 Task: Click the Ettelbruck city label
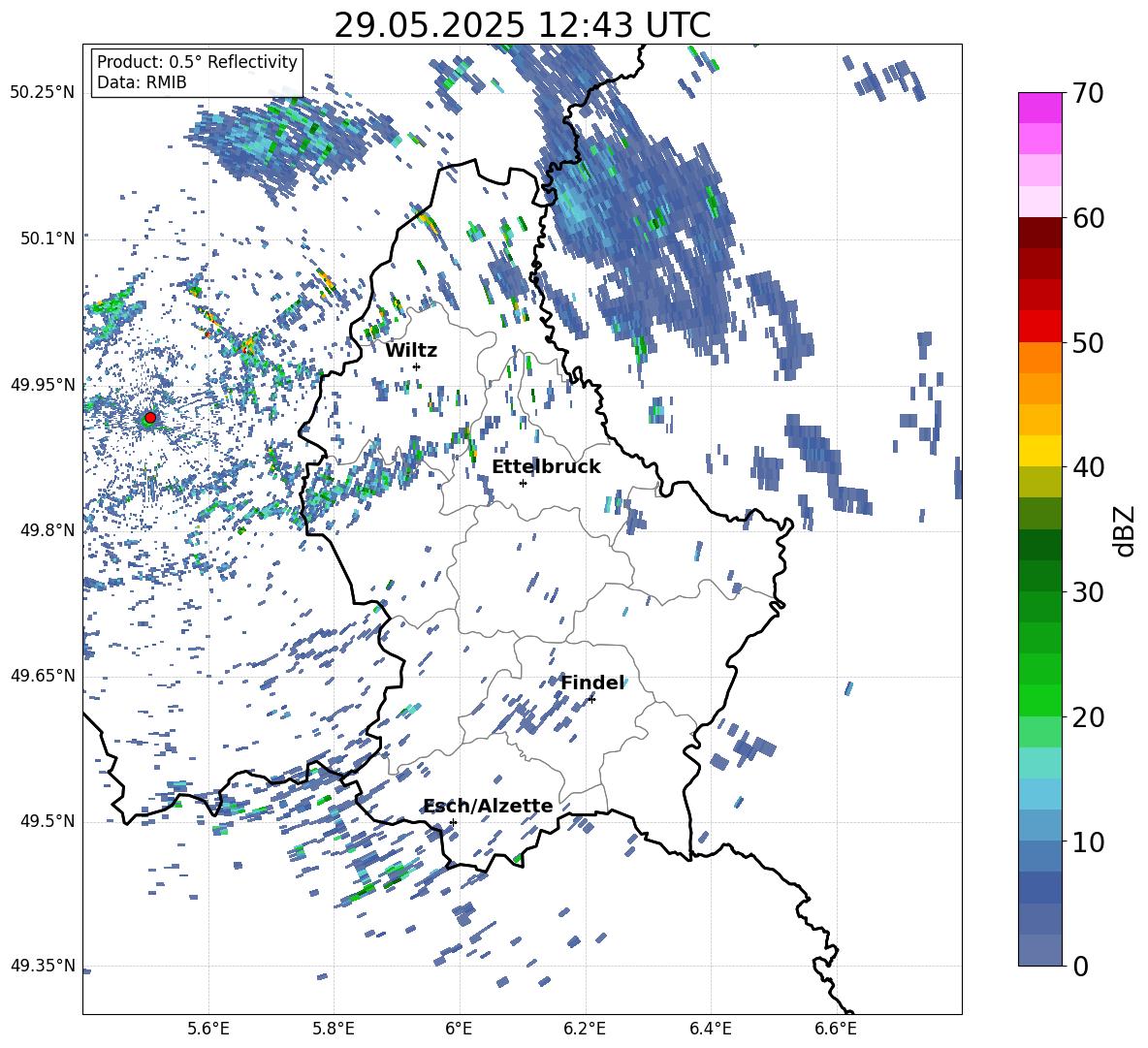(x=546, y=467)
